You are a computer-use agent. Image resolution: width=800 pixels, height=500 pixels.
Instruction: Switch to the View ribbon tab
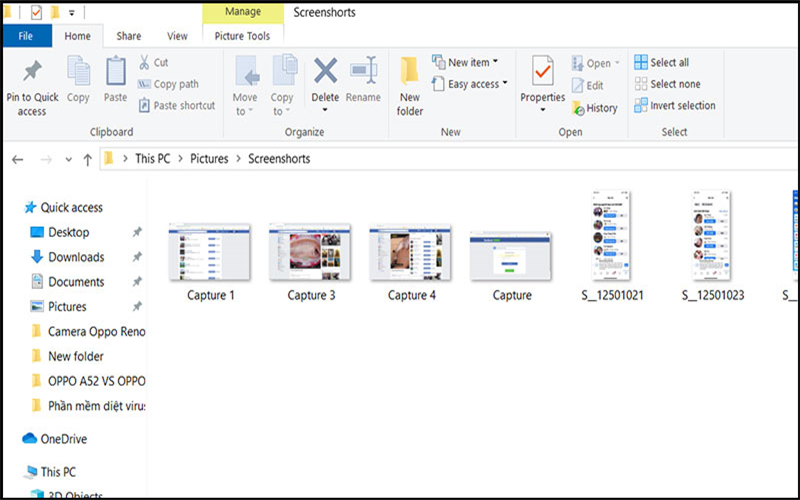pyautogui.click(x=177, y=36)
